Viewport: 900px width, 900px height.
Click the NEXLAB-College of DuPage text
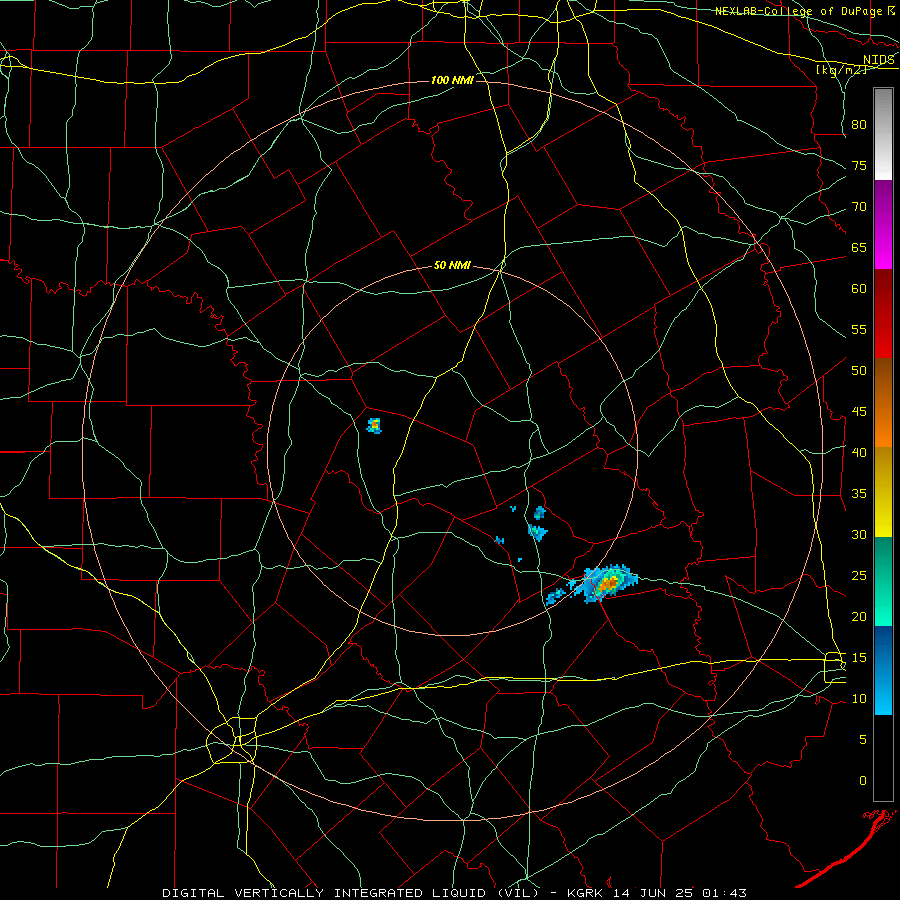[x=798, y=11]
